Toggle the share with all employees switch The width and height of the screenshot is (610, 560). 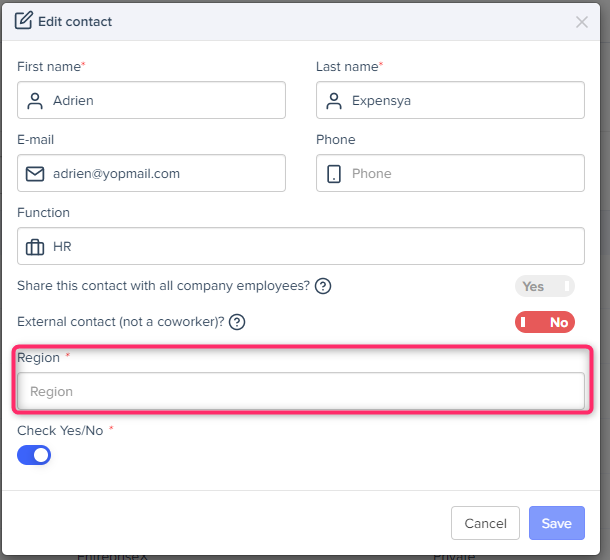point(545,286)
